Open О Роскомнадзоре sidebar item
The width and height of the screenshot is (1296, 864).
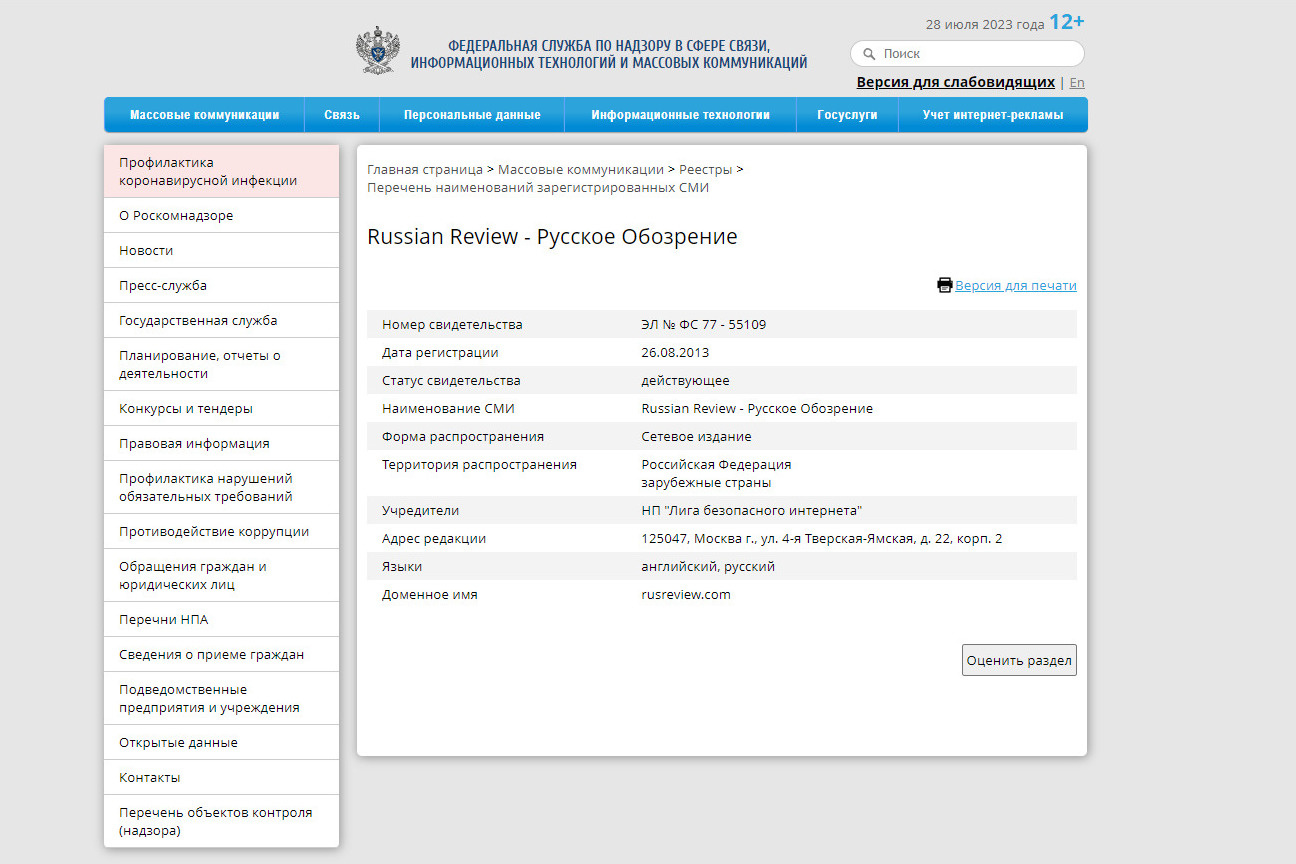click(x=221, y=215)
